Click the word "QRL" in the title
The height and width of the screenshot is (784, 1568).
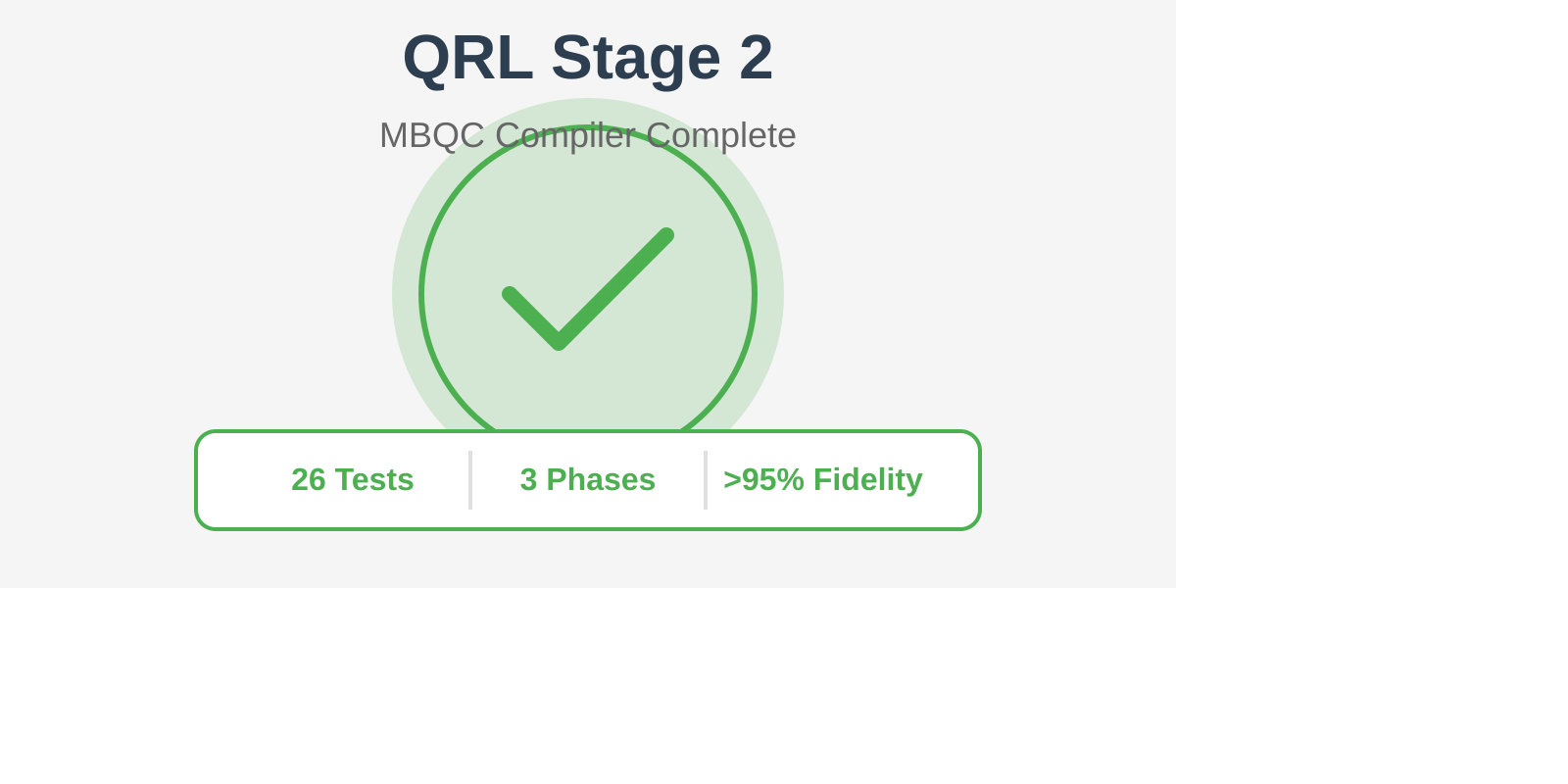pyautogui.click(x=467, y=58)
